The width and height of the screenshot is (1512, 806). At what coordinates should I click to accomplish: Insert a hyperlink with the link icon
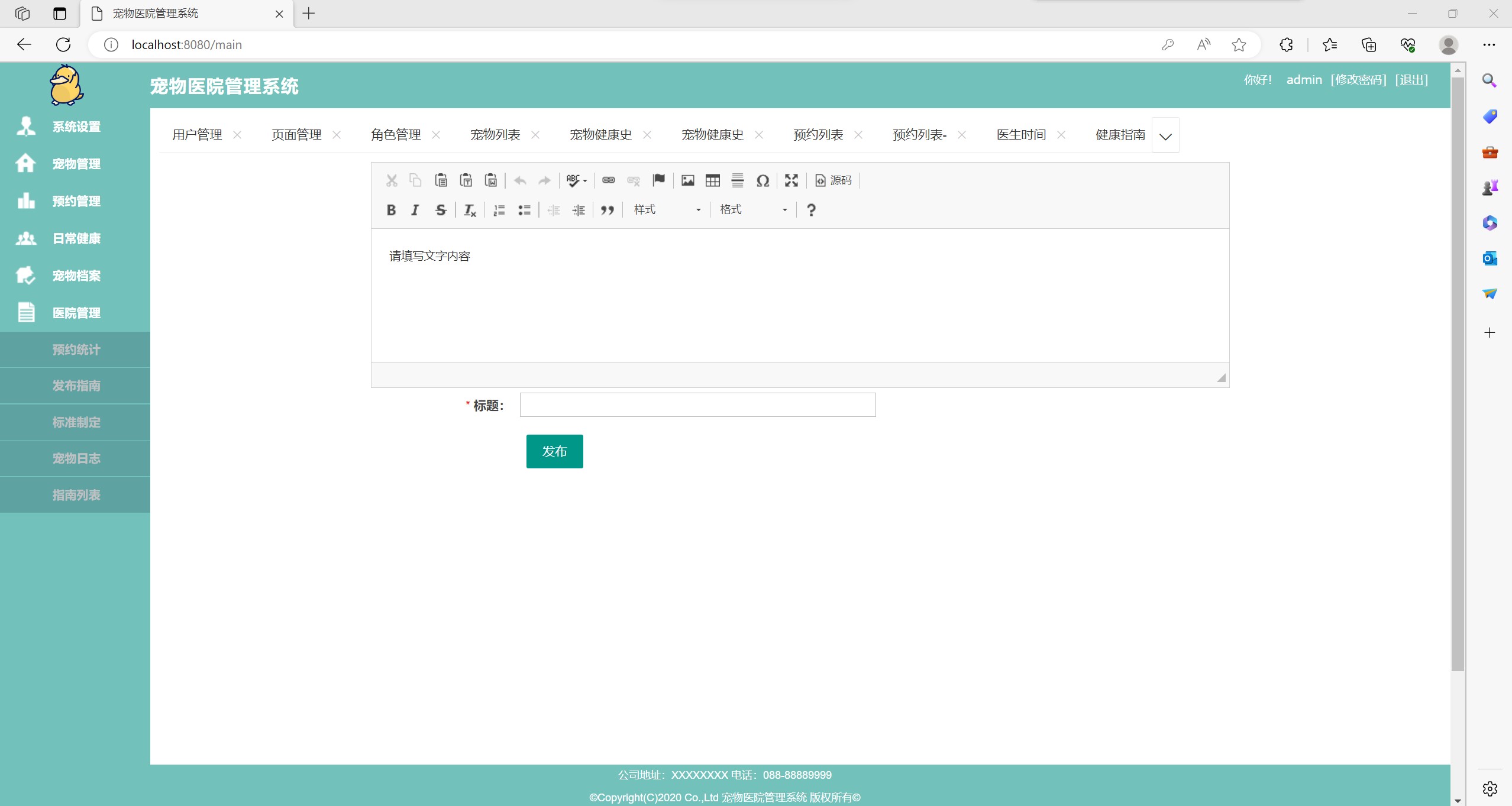click(609, 180)
